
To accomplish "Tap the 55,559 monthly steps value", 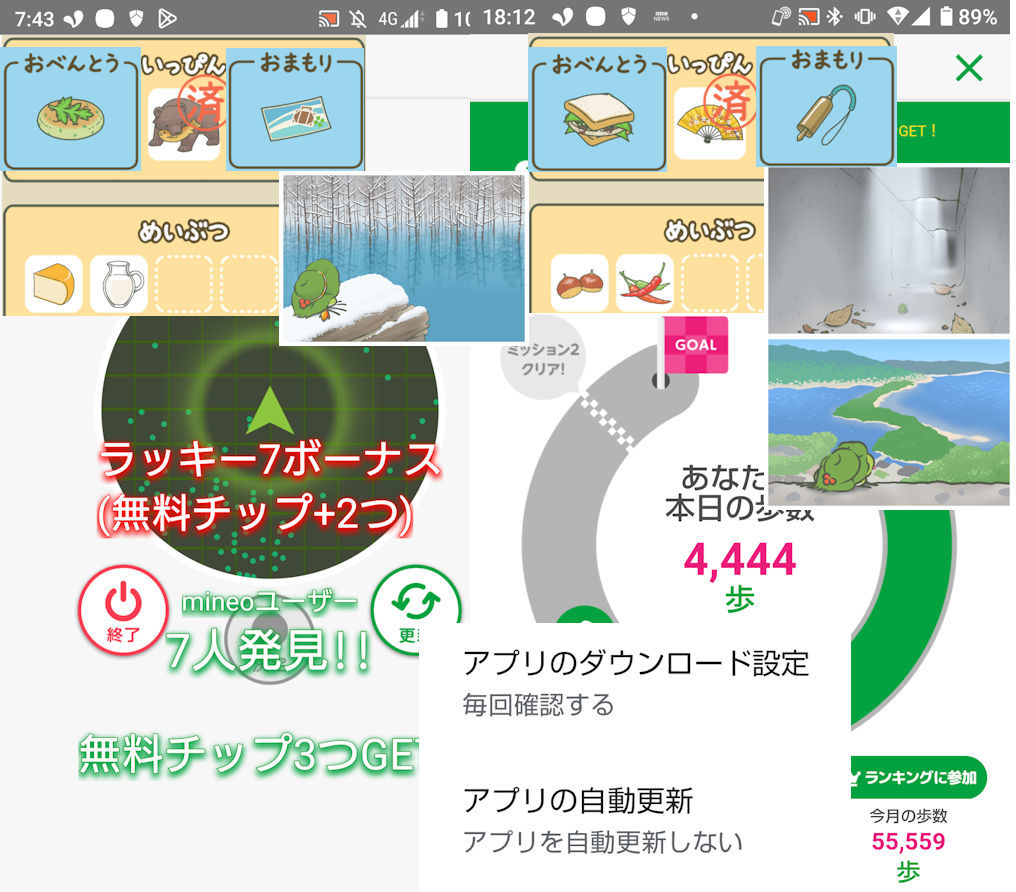I will [x=908, y=841].
